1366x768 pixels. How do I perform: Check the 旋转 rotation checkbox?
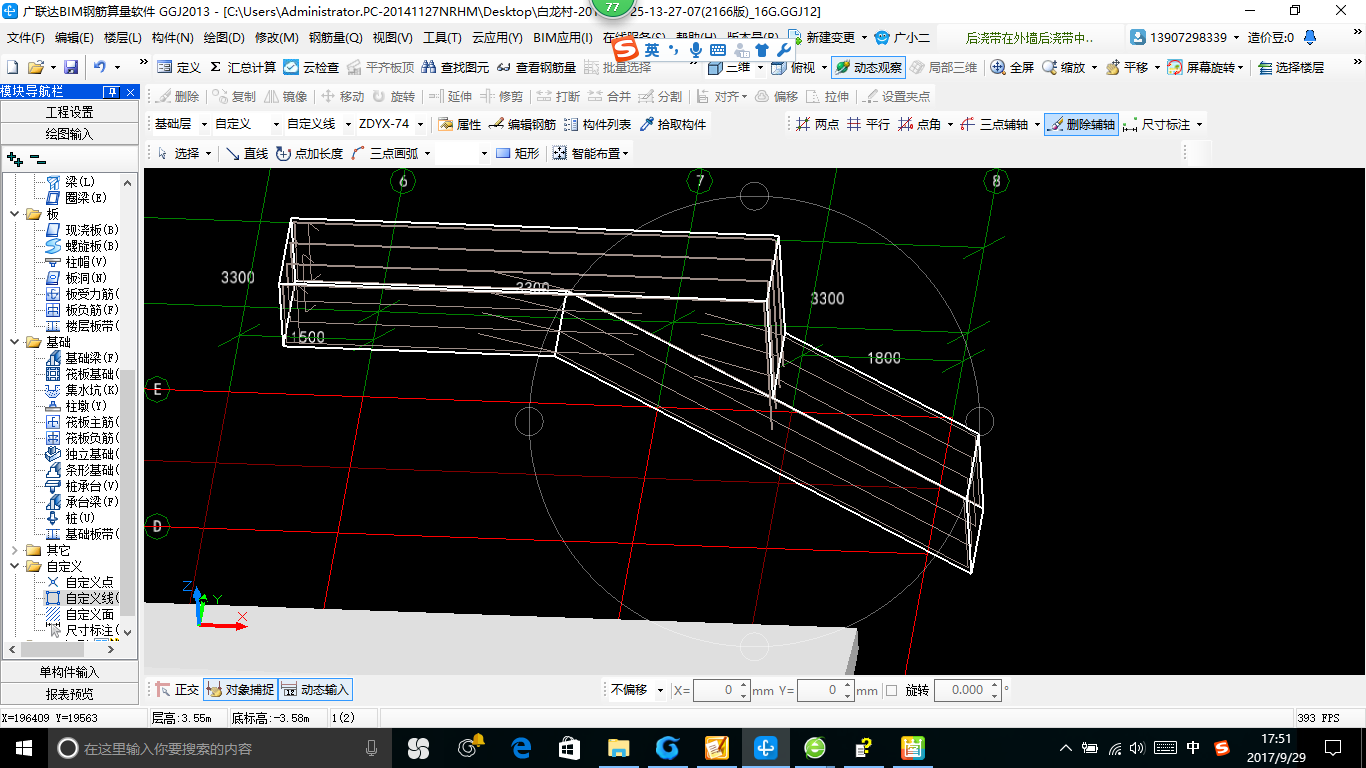tap(891, 690)
